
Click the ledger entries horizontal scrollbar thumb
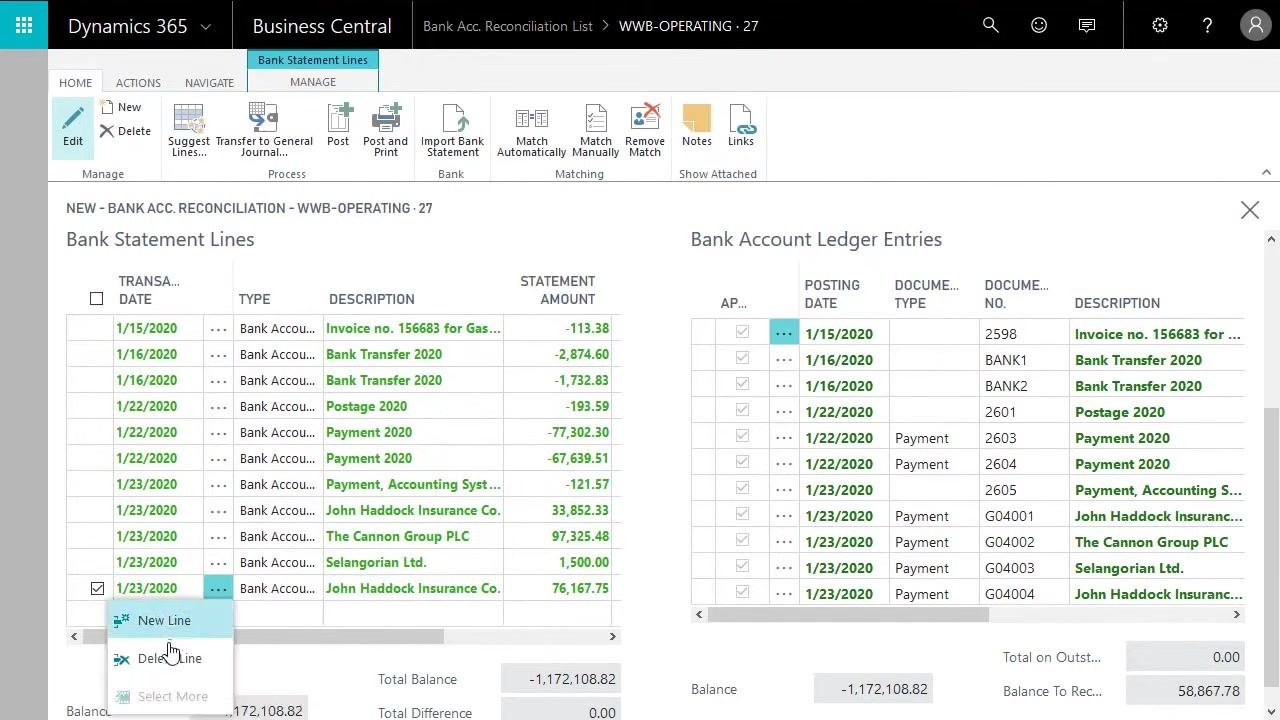coord(848,614)
